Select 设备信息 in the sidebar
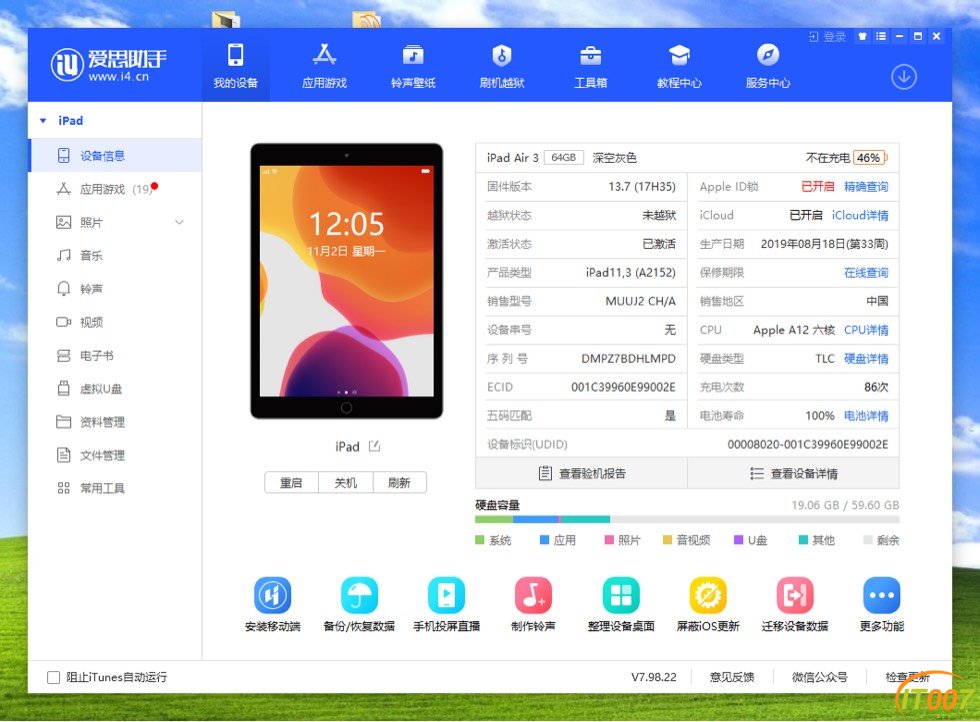The image size is (980, 722). point(116,156)
